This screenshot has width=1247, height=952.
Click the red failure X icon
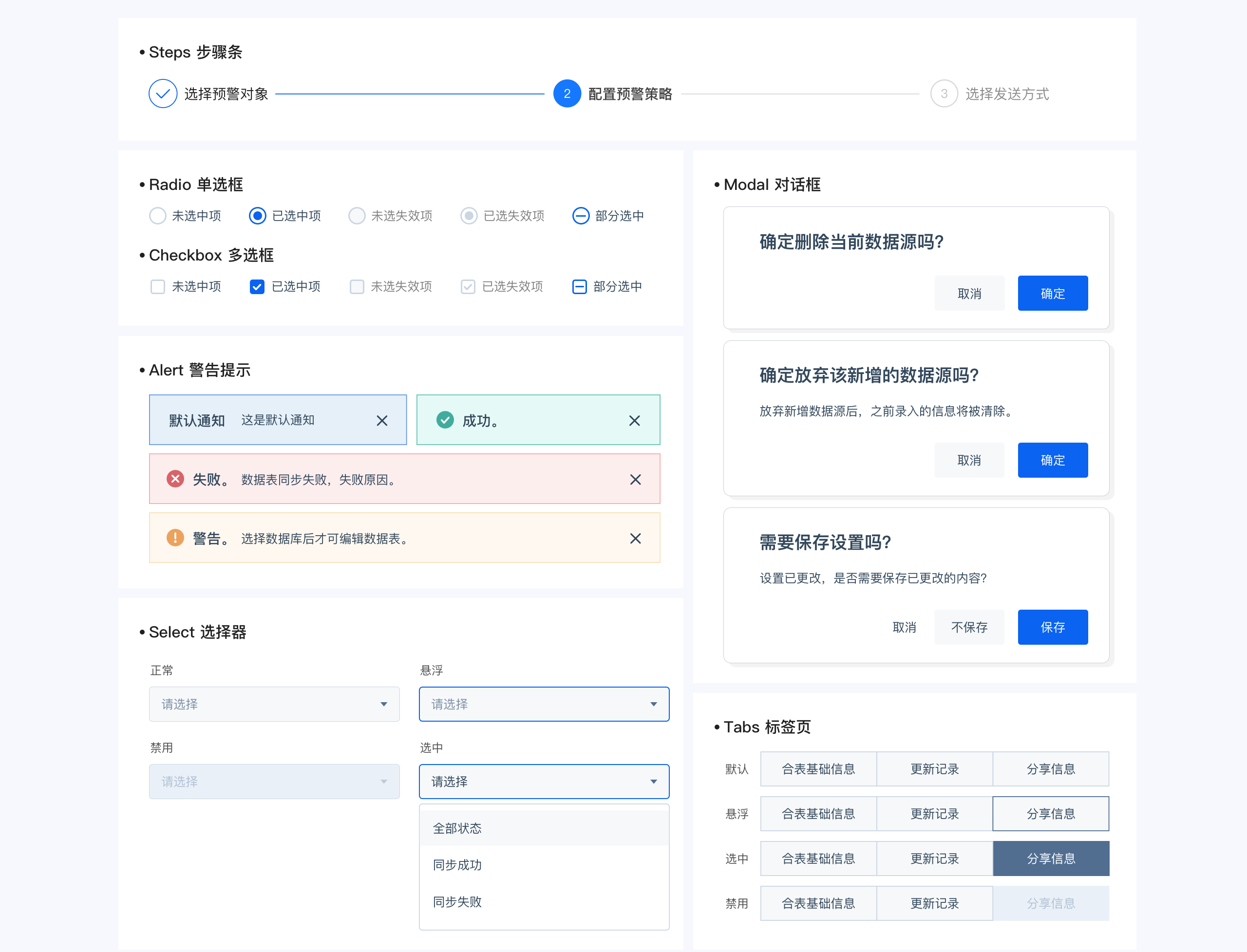point(175,479)
